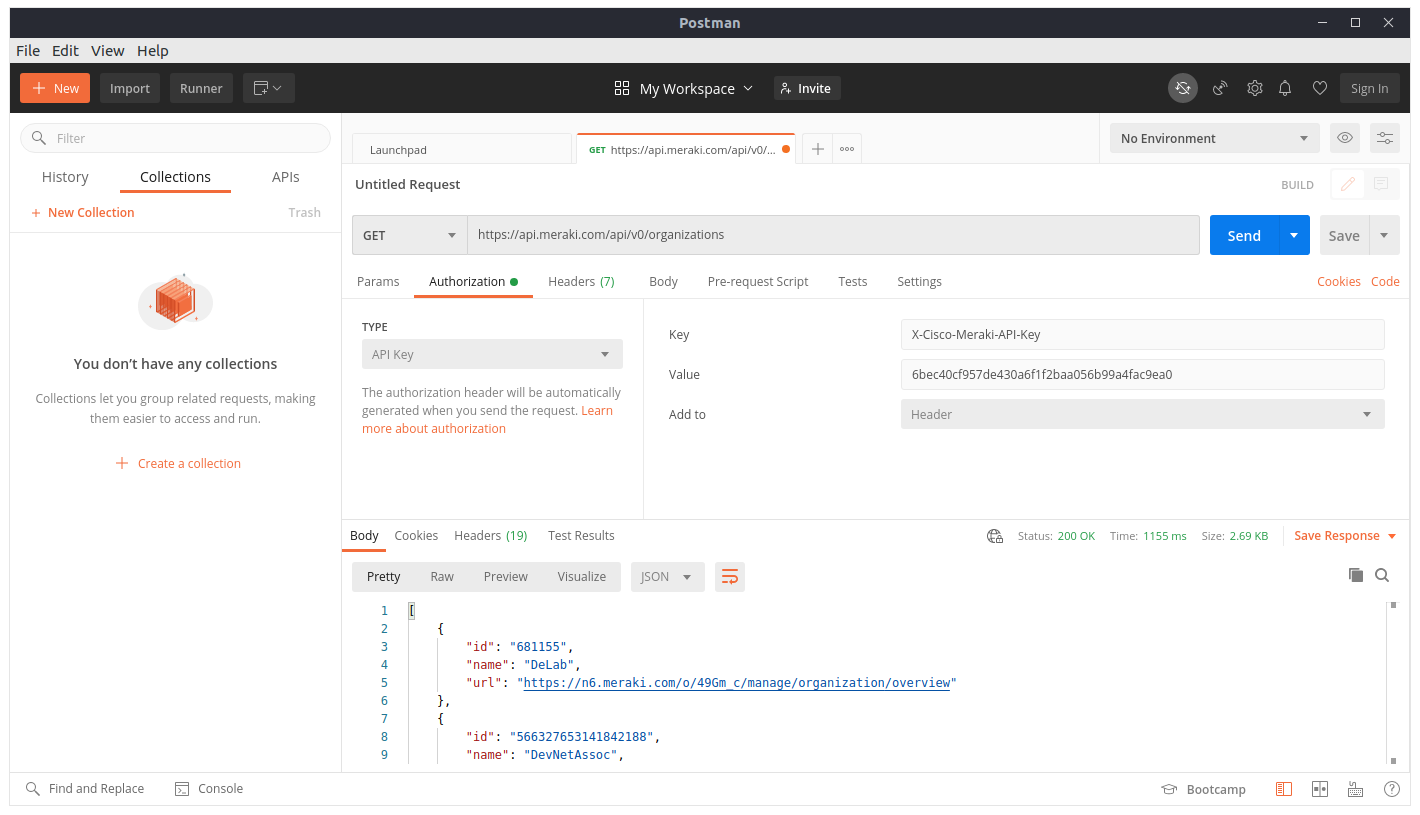Toggle the two pane view icon
Image resolution: width=1420 pixels, height=815 pixels.
tap(1319, 789)
